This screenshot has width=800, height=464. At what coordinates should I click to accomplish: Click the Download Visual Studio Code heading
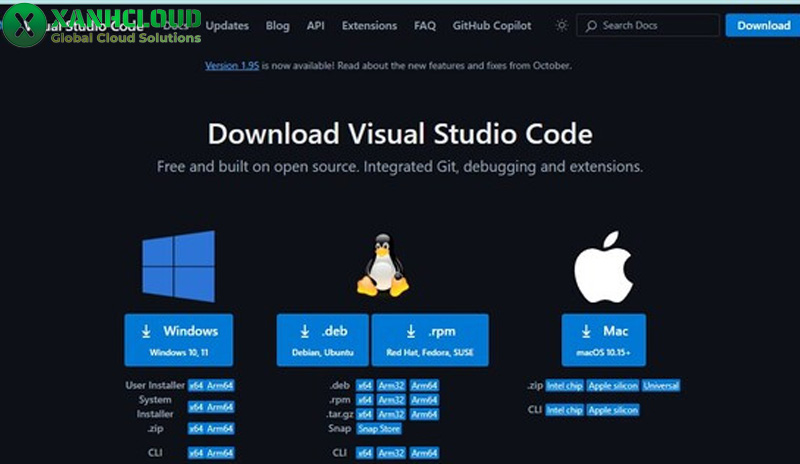pyautogui.click(x=400, y=134)
